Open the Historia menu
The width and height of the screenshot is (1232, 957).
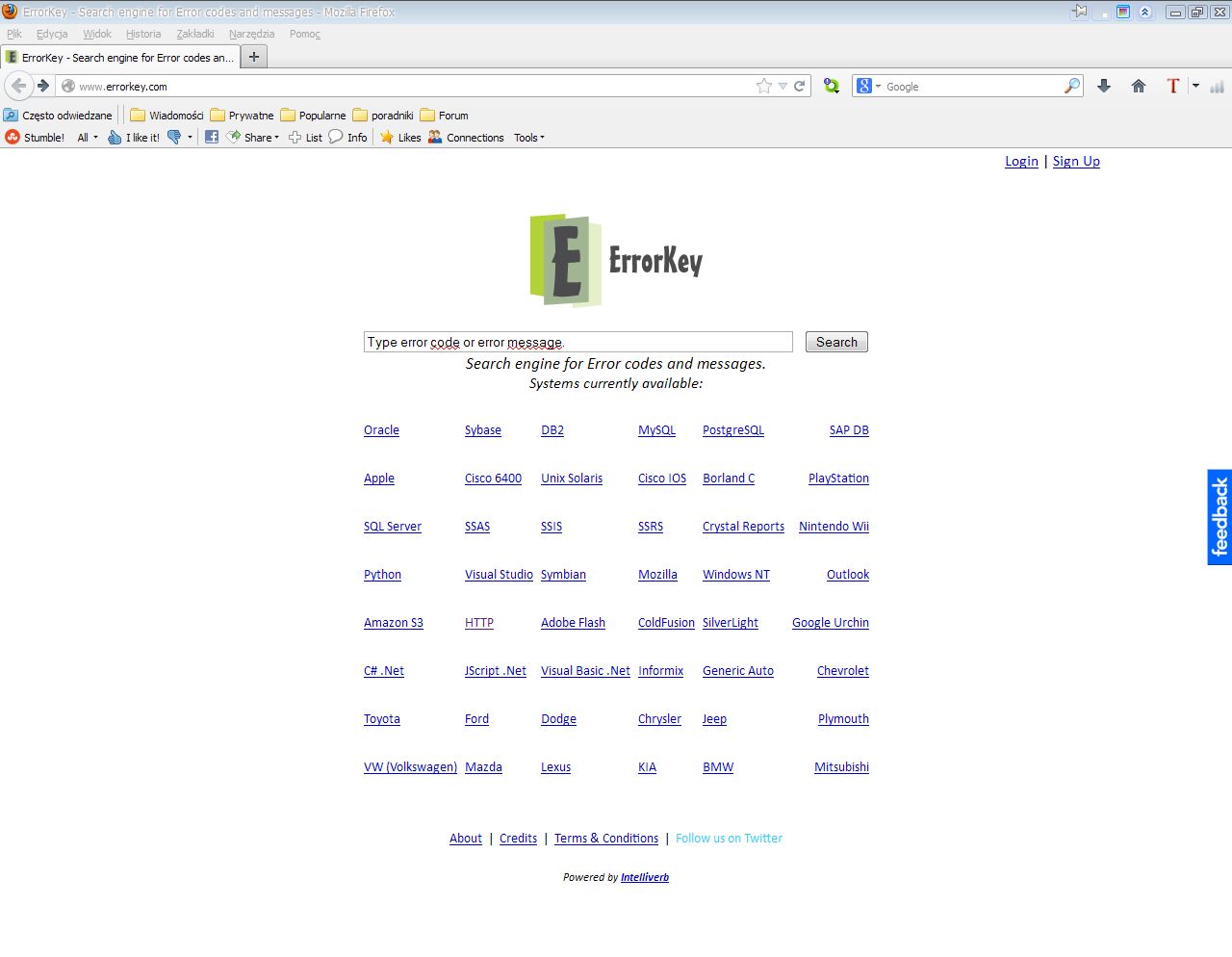coord(143,34)
